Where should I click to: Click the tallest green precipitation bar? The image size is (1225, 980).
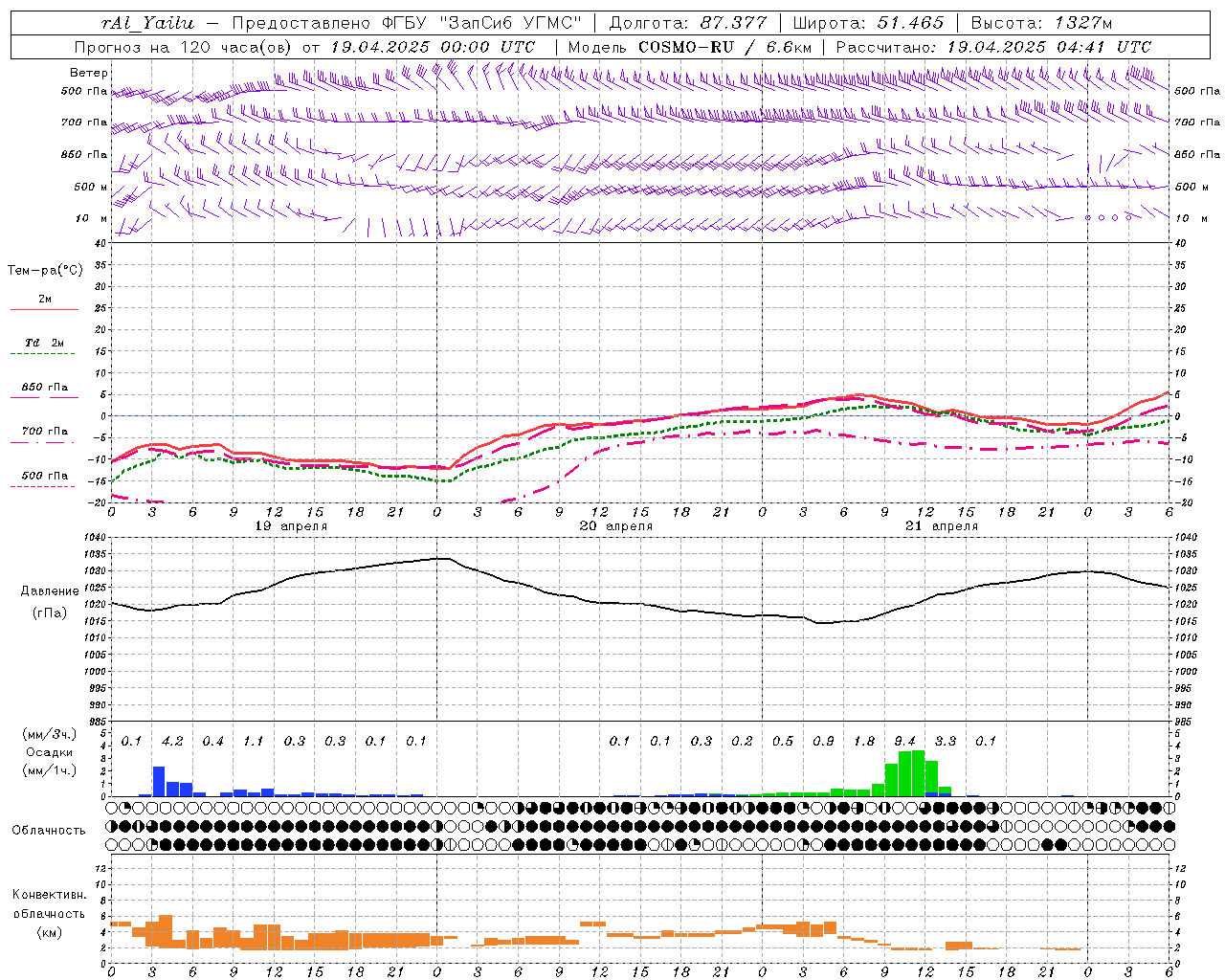[918, 773]
